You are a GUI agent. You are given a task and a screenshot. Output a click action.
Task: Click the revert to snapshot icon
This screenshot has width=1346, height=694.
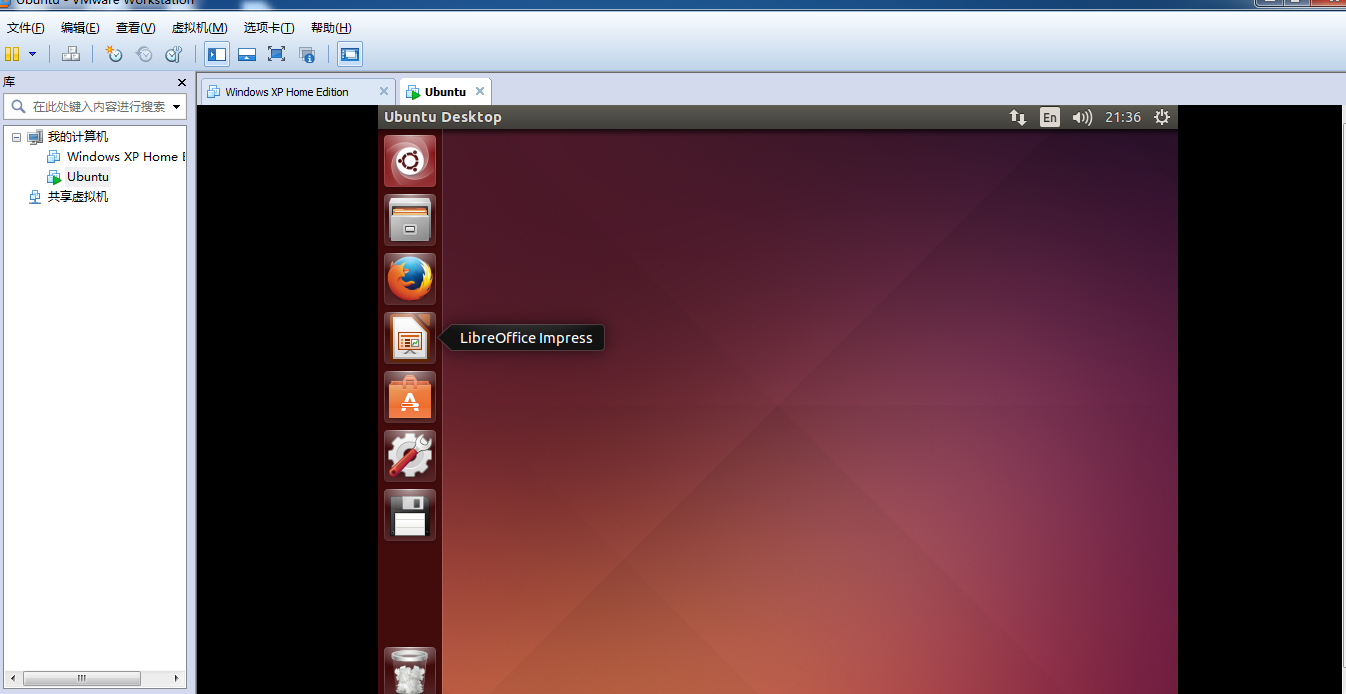[x=144, y=54]
